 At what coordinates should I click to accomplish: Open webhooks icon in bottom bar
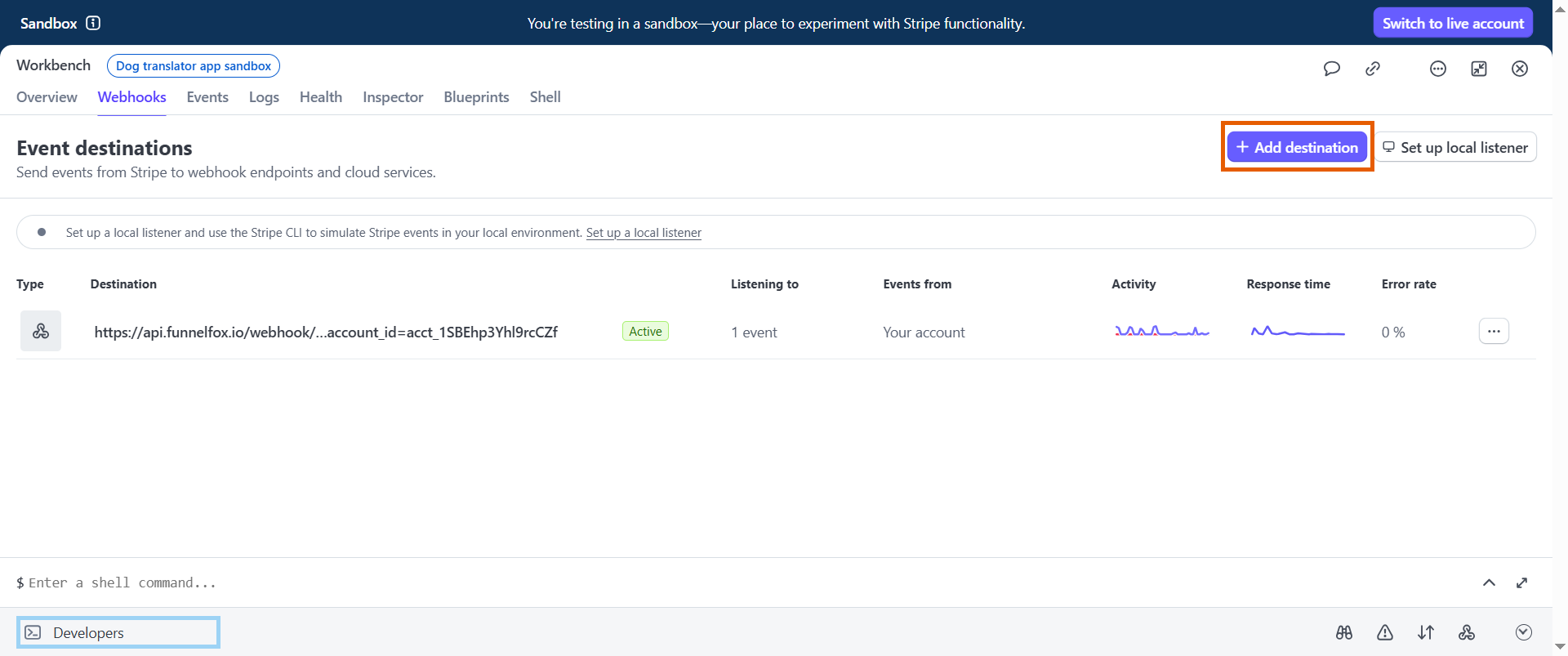point(1467,632)
